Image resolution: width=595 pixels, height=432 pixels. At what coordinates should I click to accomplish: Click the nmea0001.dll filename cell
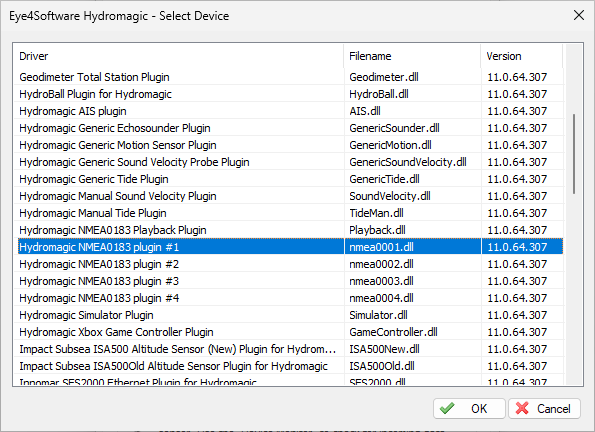[x=413, y=247]
